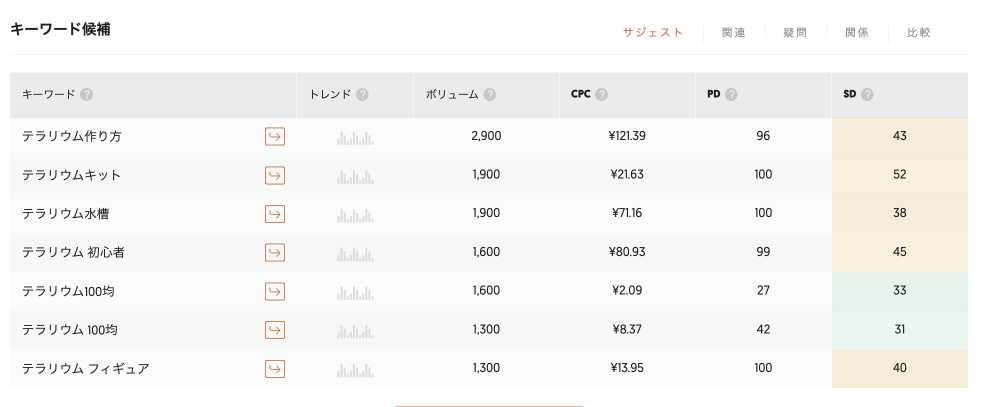Click help icon next to キーワード header

coord(87,95)
